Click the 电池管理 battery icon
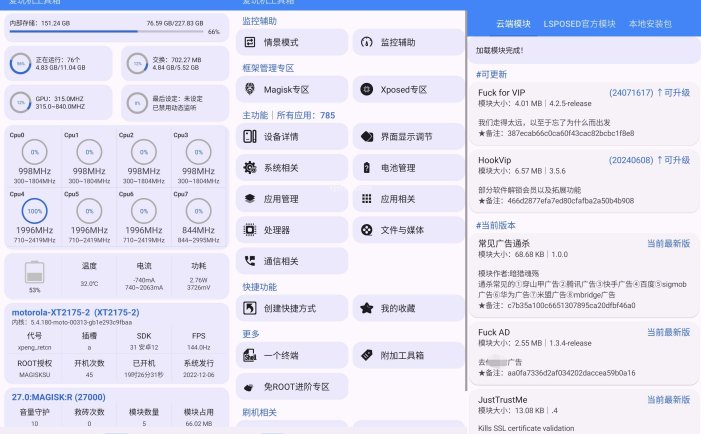This screenshot has width=701, height=434. [x=367, y=168]
